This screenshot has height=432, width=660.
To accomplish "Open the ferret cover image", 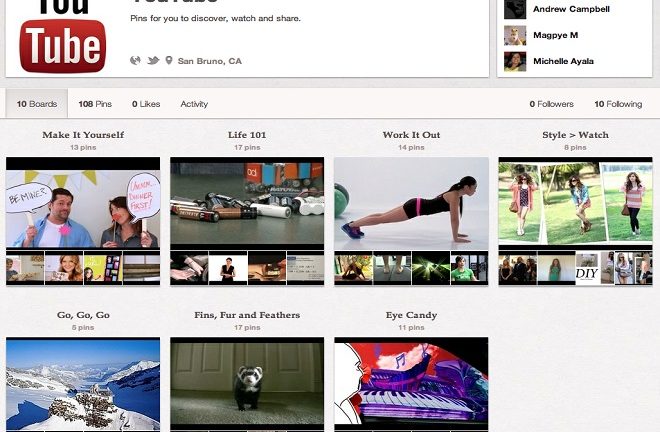I will pyautogui.click(x=247, y=384).
